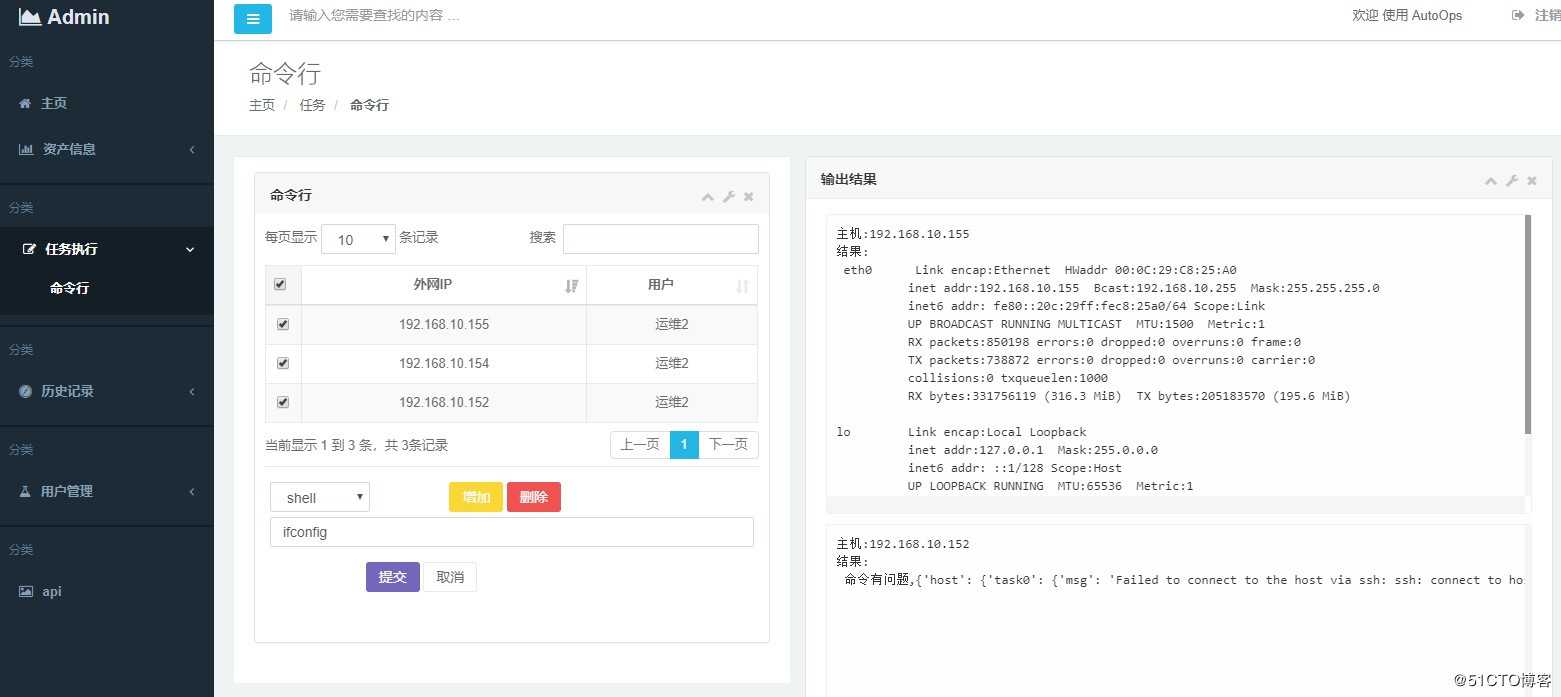Click the 主机:192.168.10.152 output line
Screen dimensions: 1561x697
click(x=903, y=544)
